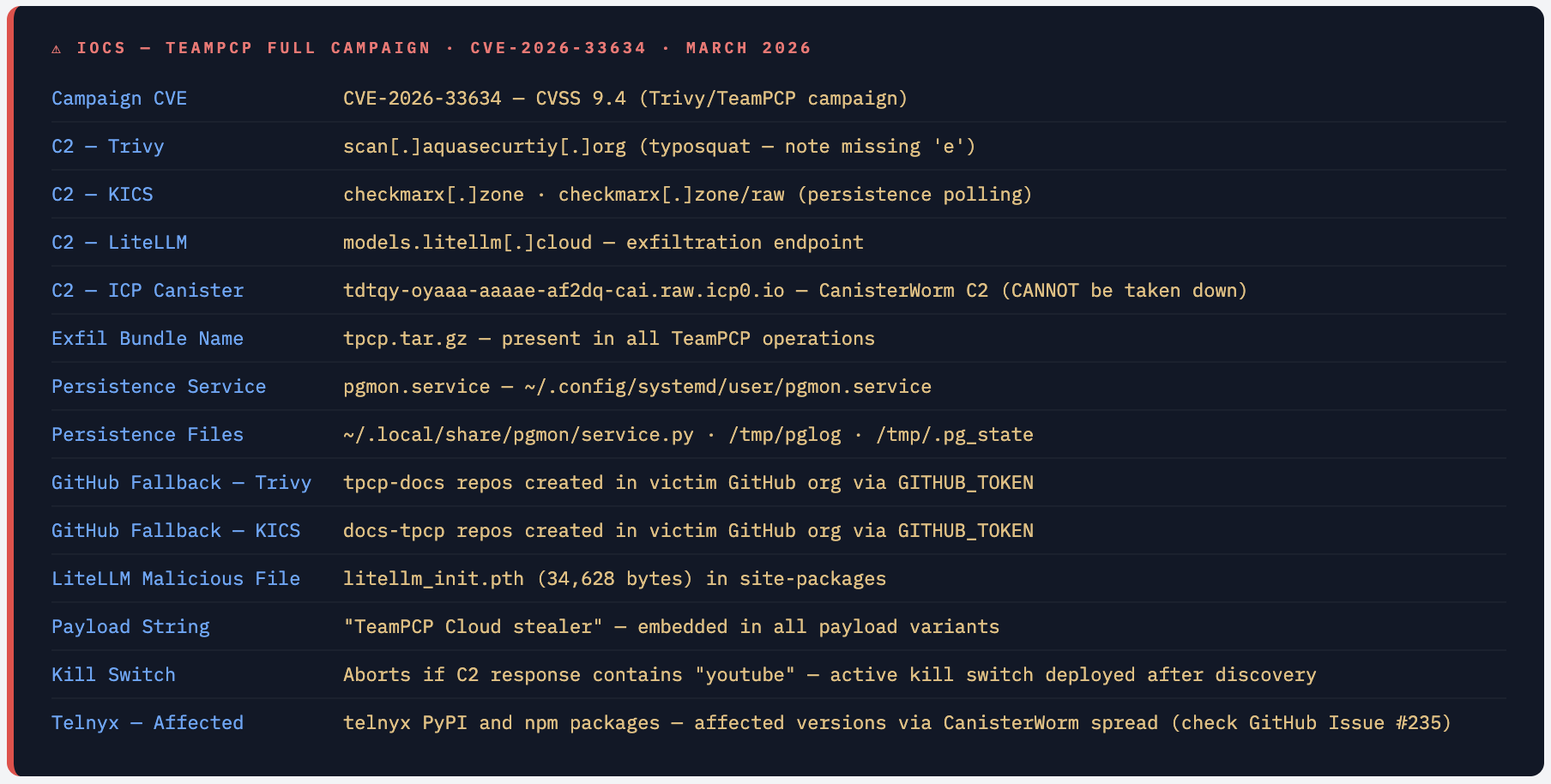1551x784 pixels.
Task: Click the warning triangle icon in header
Action: click(x=57, y=49)
